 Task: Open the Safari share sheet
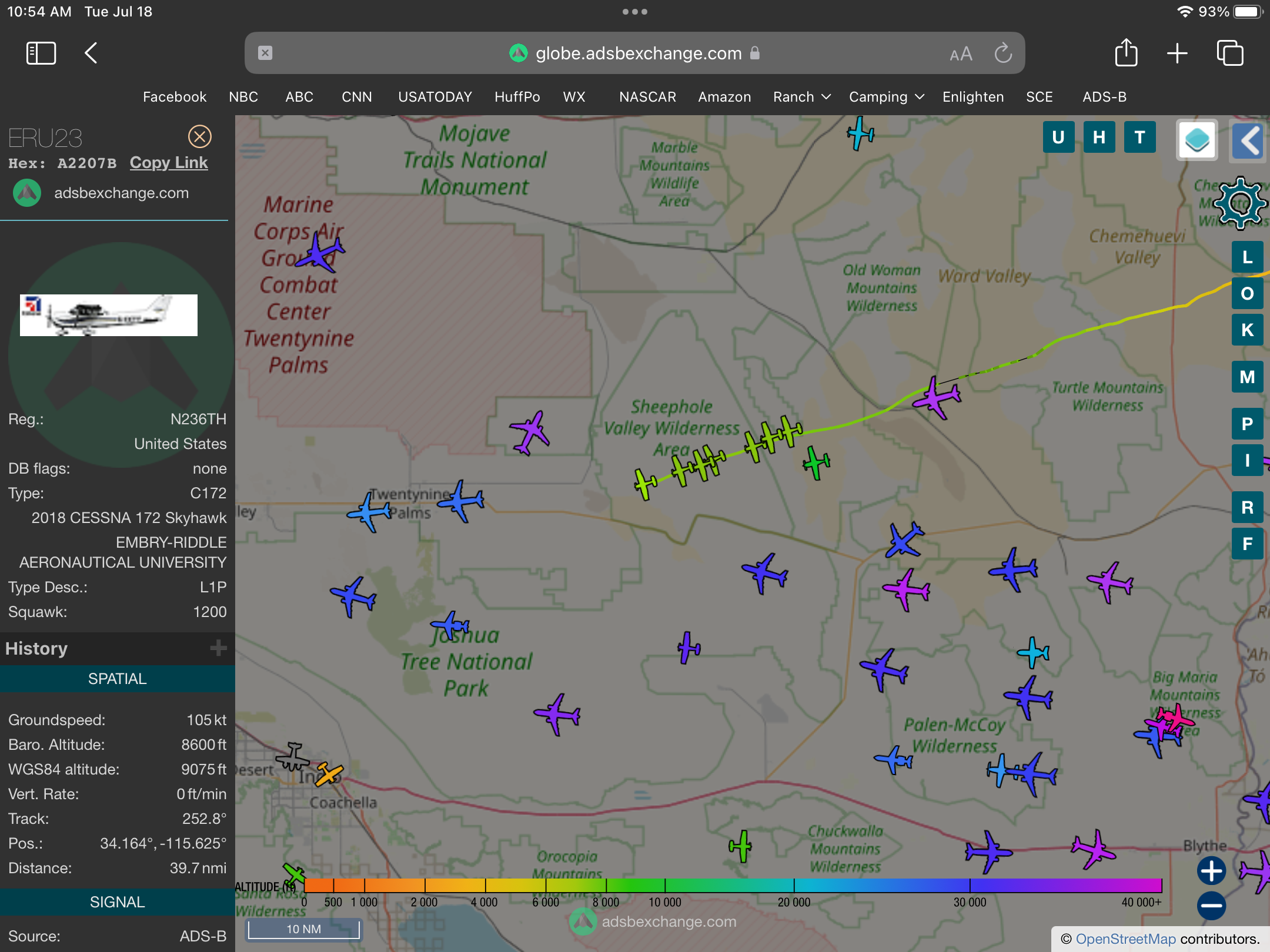(1126, 52)
